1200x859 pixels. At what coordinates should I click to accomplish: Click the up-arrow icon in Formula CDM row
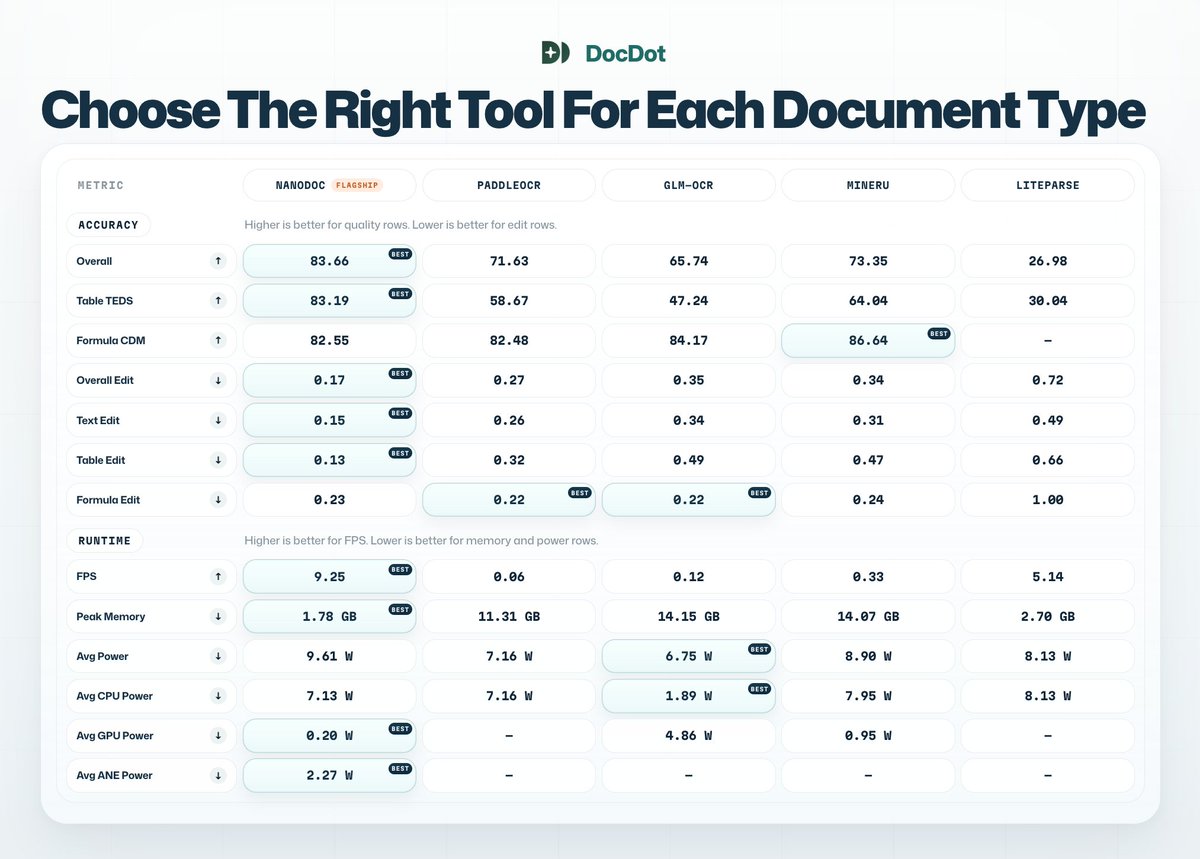(x=218, y=341)
